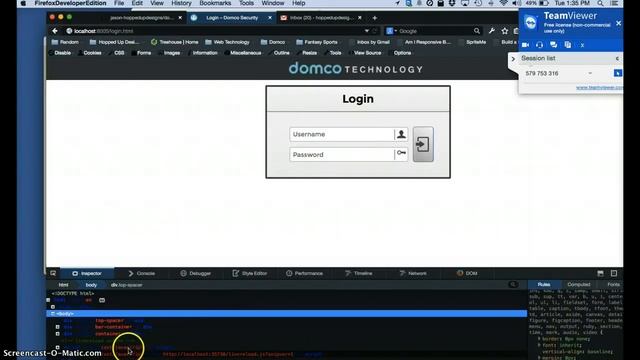Click the devtools separate window icon
Screen dimensions: 640x360
[614, 273]
